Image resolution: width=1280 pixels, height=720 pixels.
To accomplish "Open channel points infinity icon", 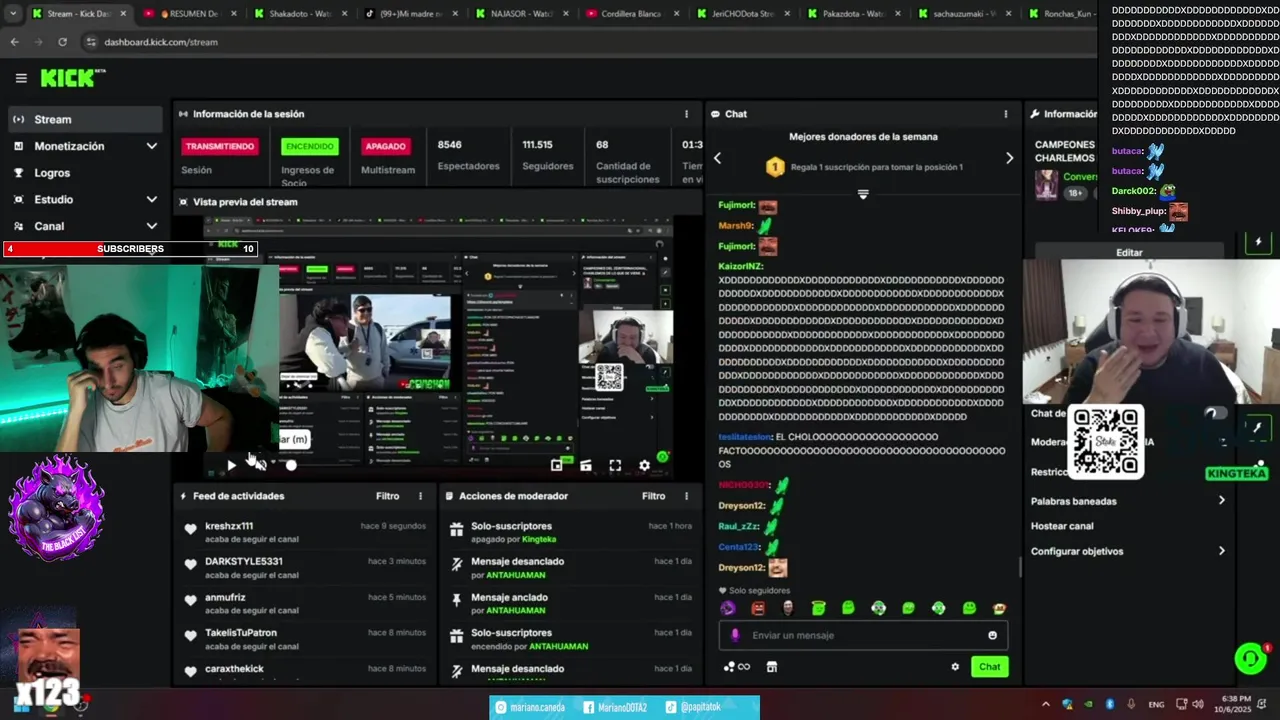I will point(737,667).
